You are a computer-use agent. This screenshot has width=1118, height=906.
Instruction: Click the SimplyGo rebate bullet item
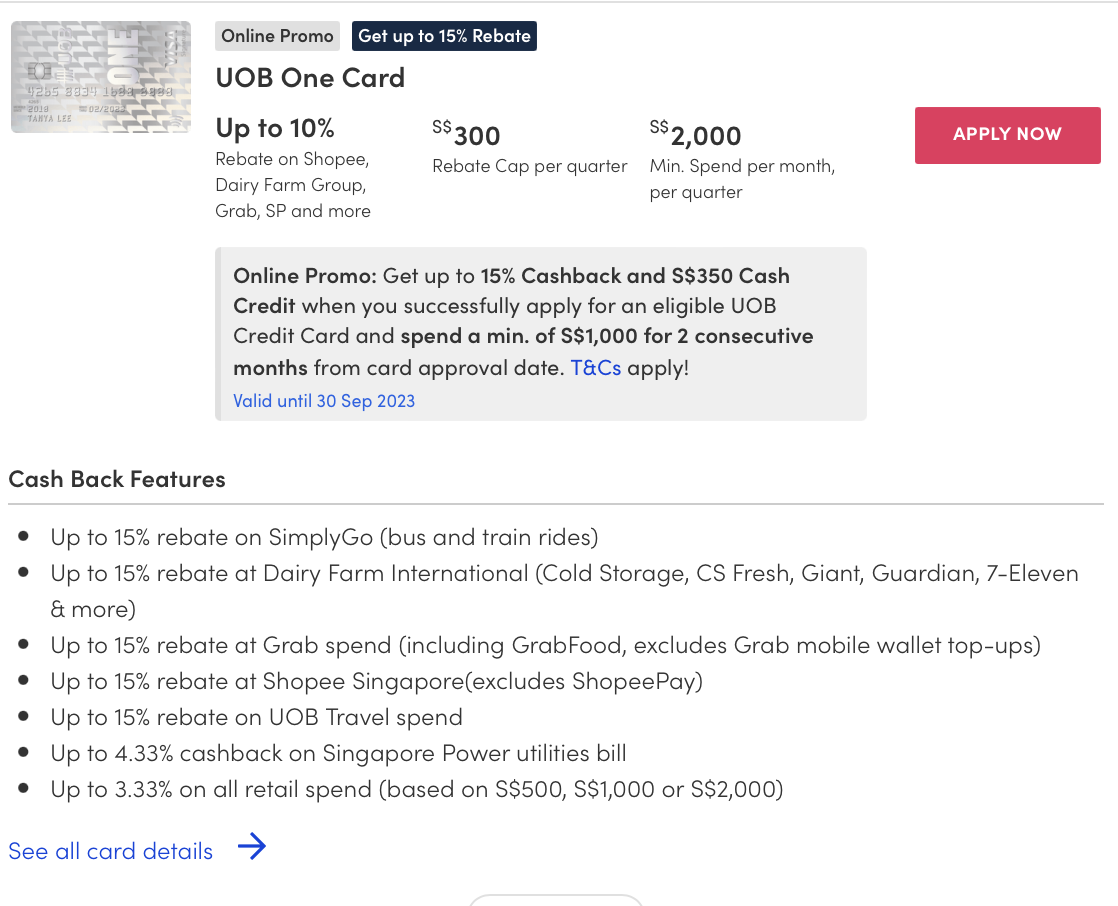[324, 537]
